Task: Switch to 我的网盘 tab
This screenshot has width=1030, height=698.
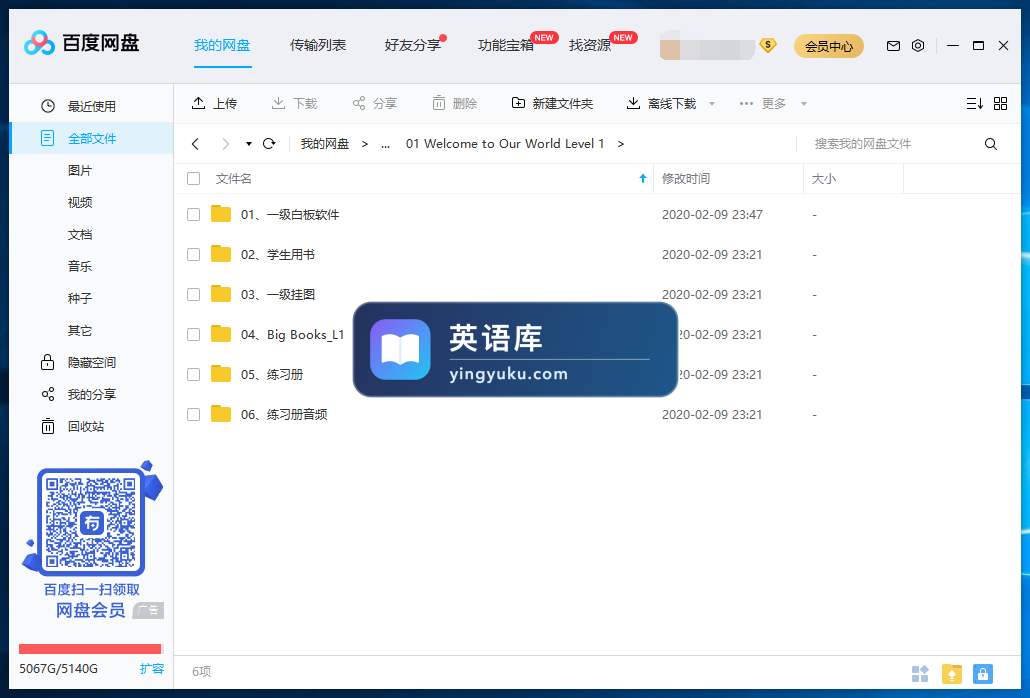Action: pyautogui.click(x=222, y=45)
